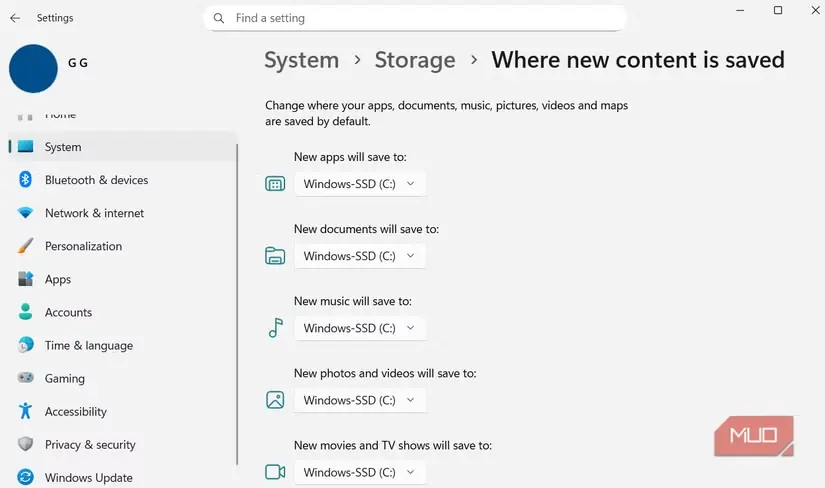Click the Storage breadcrumb link
The height and width of the screenshot is (488, 825).
tap(415, 60)
